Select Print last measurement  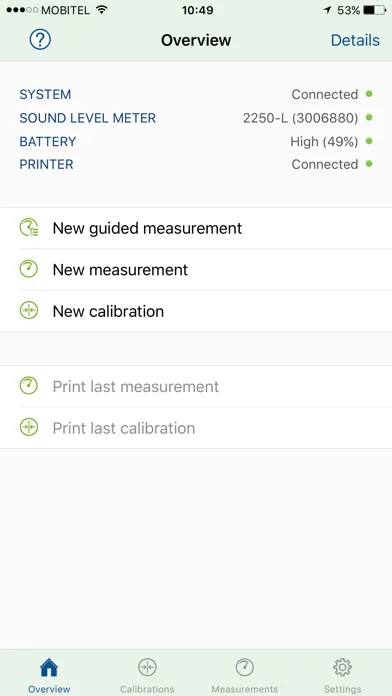(196, 387)
